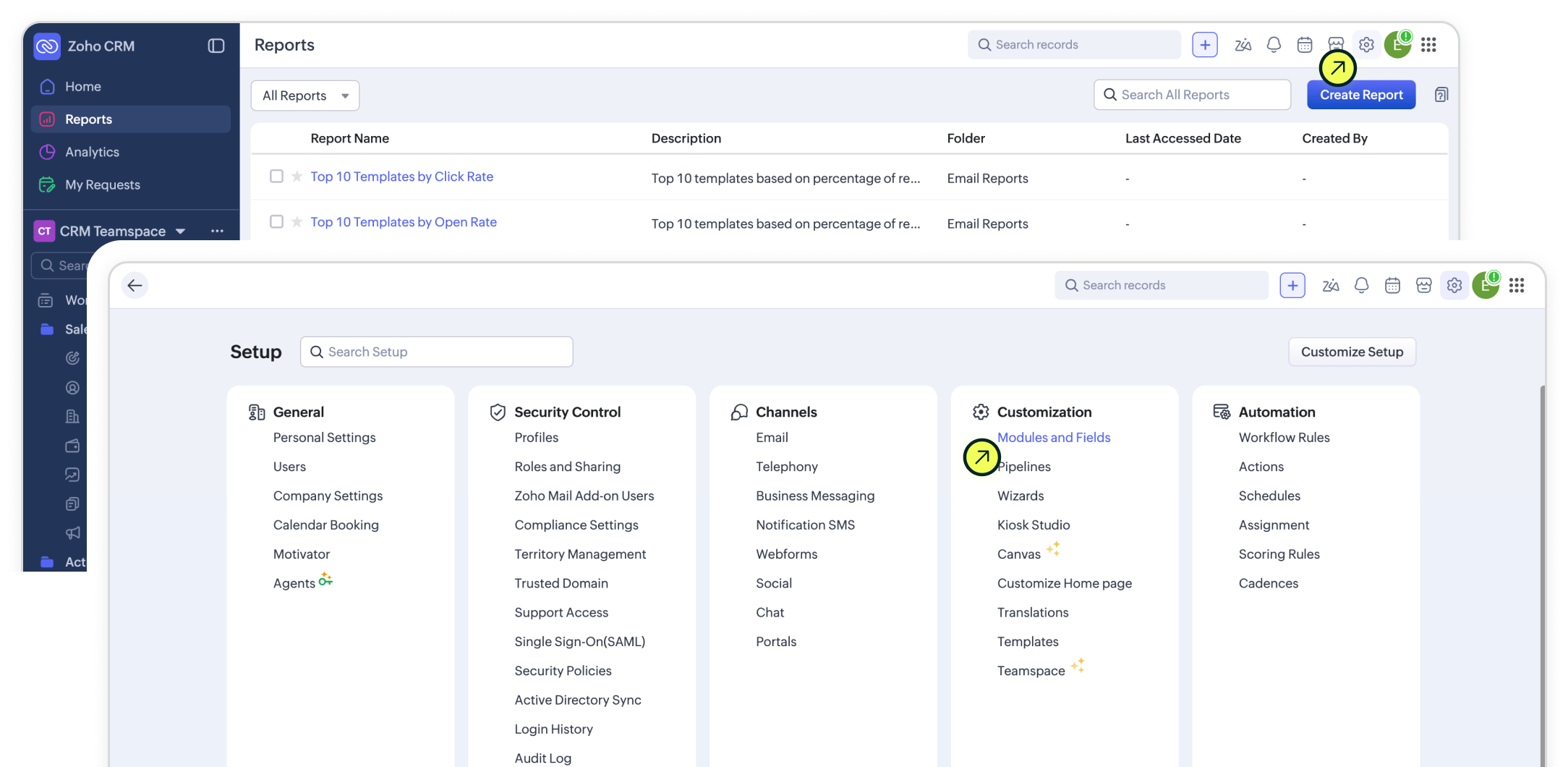Open marketplace icon in Reports window
This screenshot has height=767, width=1568.
[x=1336, y=45]
